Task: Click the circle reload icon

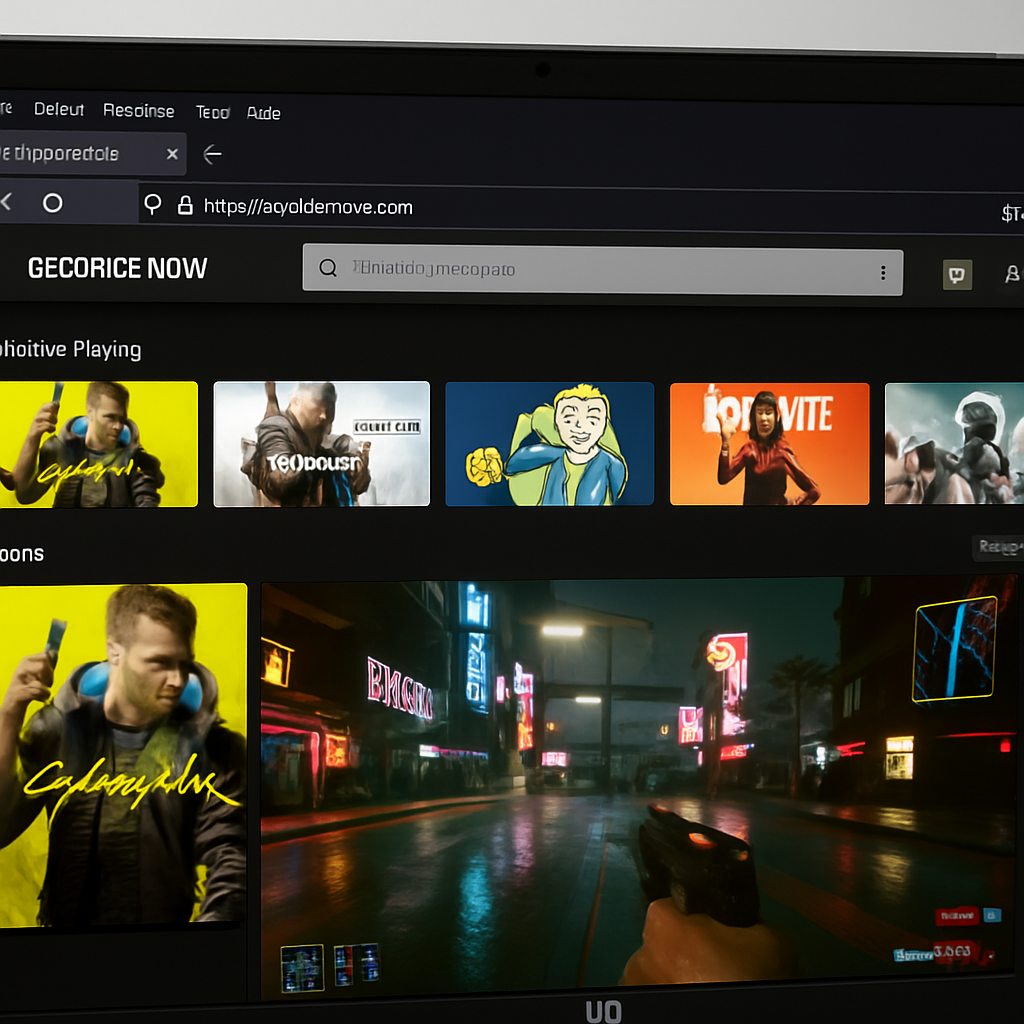Action: [x=53, y=203]
